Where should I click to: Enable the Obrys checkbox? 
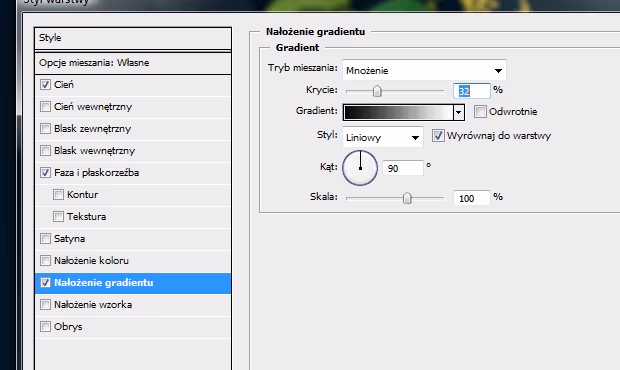[45, 327]
